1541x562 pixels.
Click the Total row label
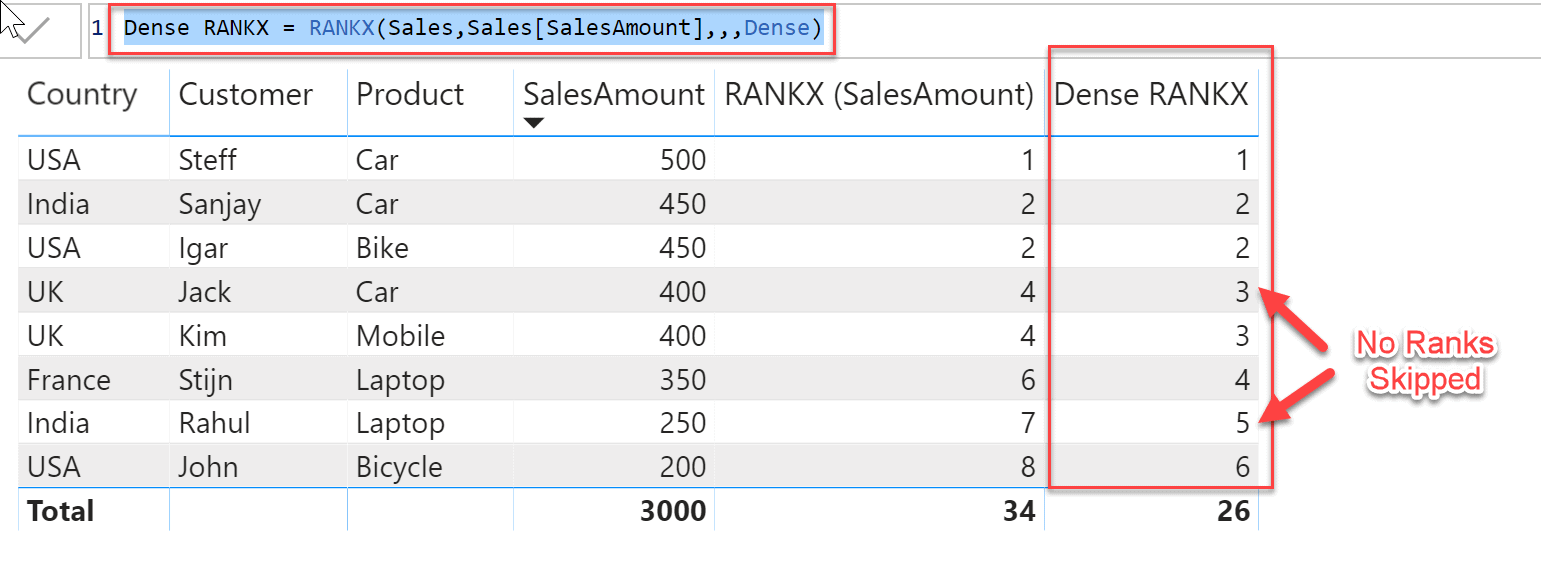[x=60, y=511]
